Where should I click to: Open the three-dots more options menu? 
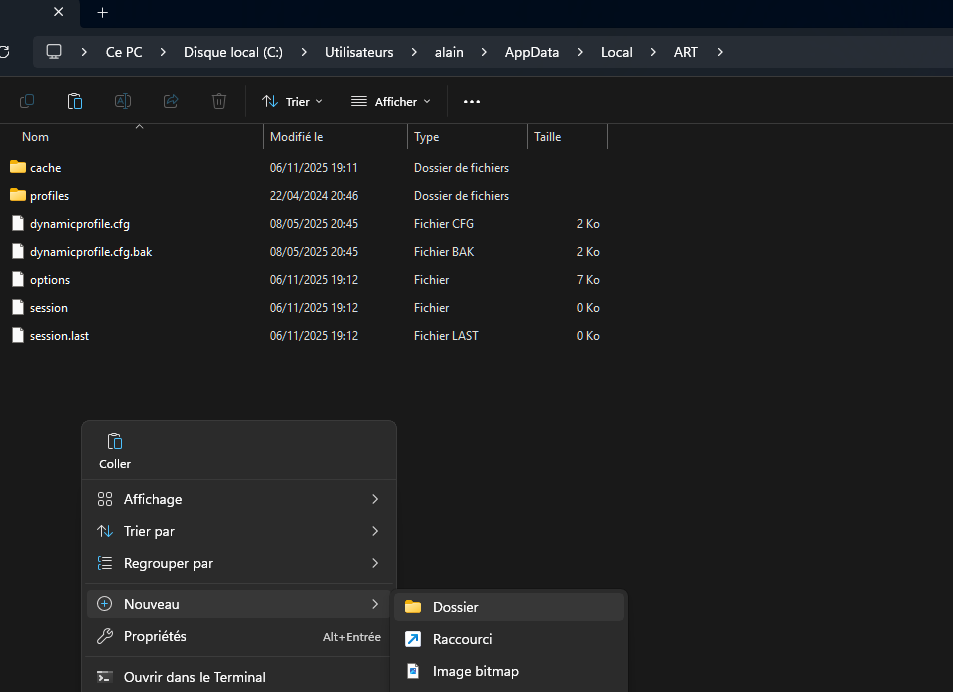click(x=472, y=101)
